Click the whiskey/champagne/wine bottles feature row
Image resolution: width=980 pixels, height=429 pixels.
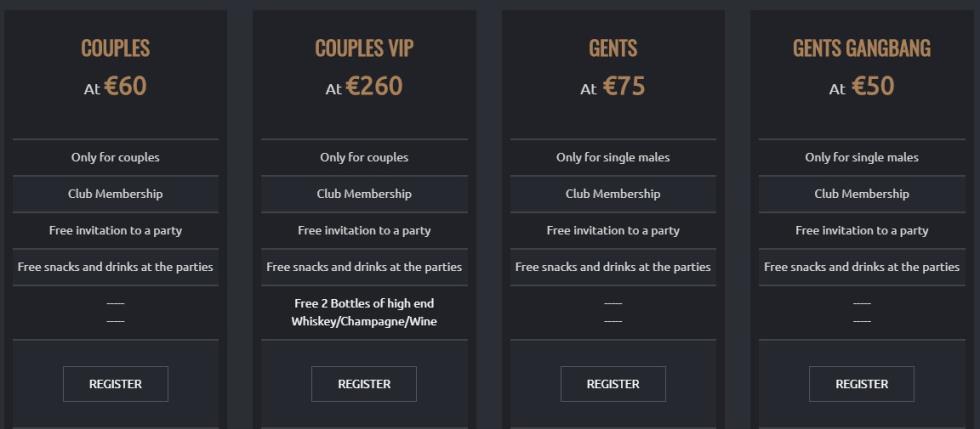[x=364, y=312]
